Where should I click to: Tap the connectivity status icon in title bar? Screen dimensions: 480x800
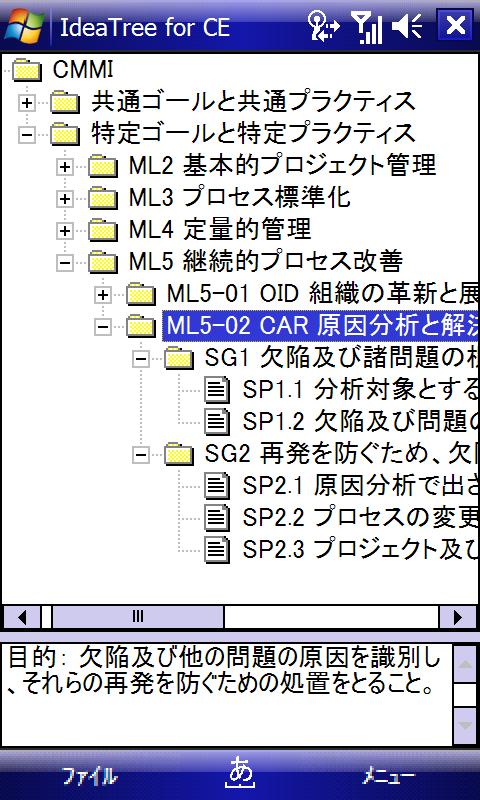coord(323,27)
